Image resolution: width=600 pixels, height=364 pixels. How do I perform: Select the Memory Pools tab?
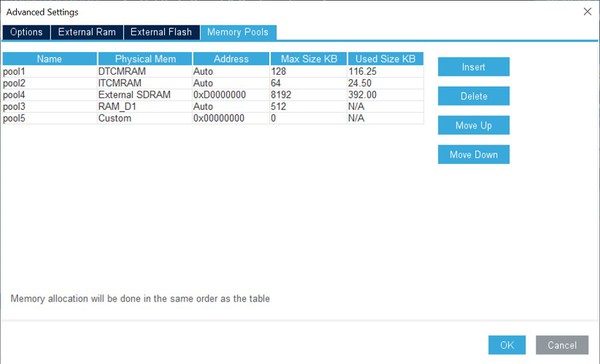click(x=238, y=32)
